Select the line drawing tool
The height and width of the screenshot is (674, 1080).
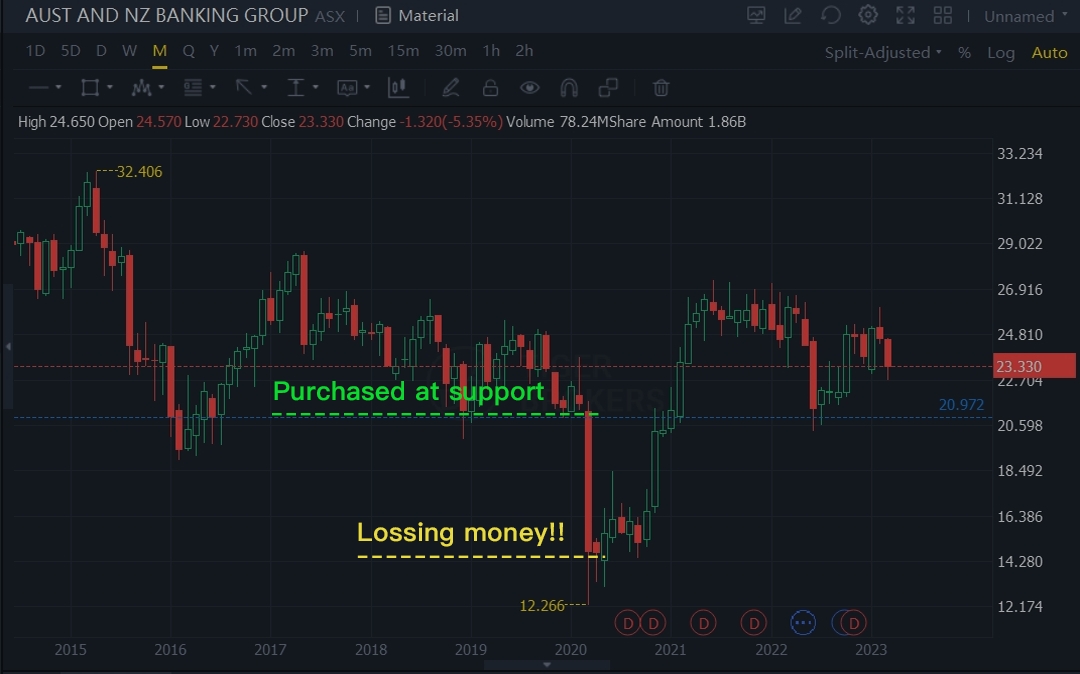pyautogui.click(x=39, y=87)
